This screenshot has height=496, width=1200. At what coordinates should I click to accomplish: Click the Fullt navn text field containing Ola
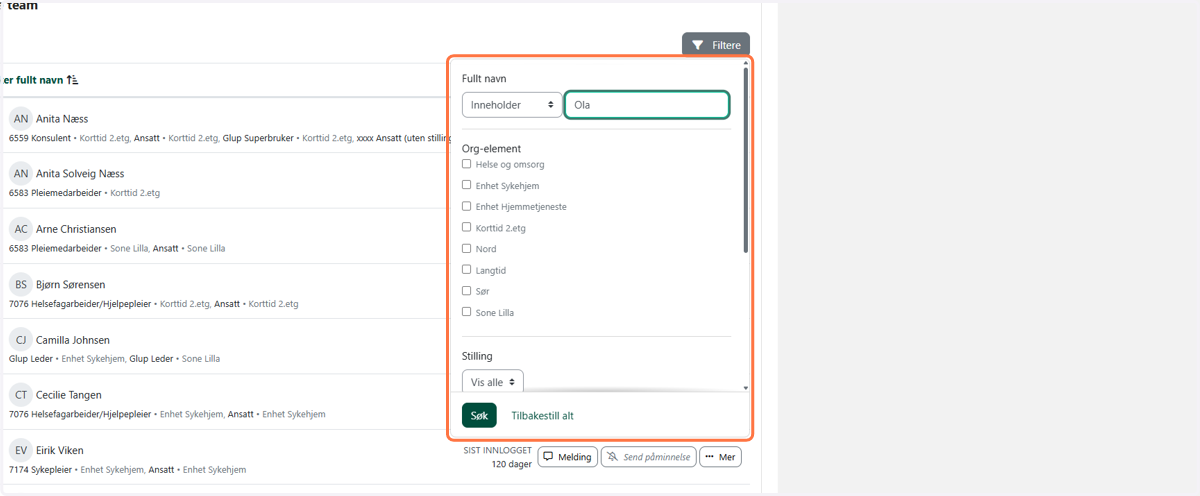[647, 104]
